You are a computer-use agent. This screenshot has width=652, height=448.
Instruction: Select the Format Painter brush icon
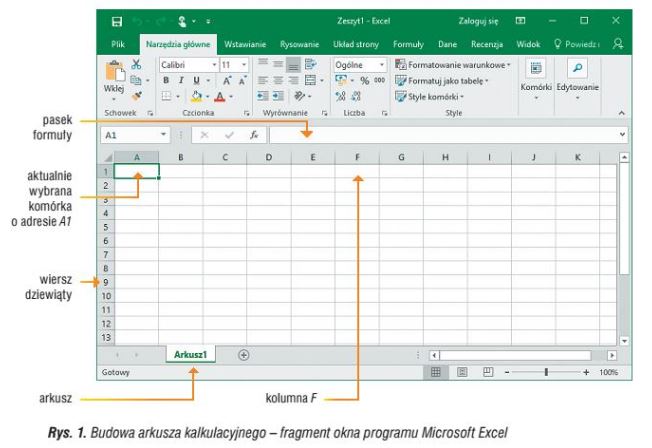pos(136,96)
